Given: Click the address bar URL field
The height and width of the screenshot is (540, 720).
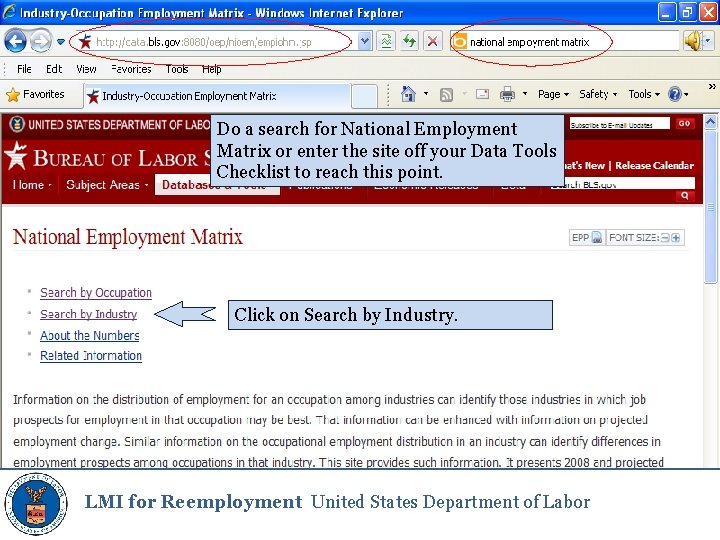Looking at the screenshot, I should coord(216,42).
